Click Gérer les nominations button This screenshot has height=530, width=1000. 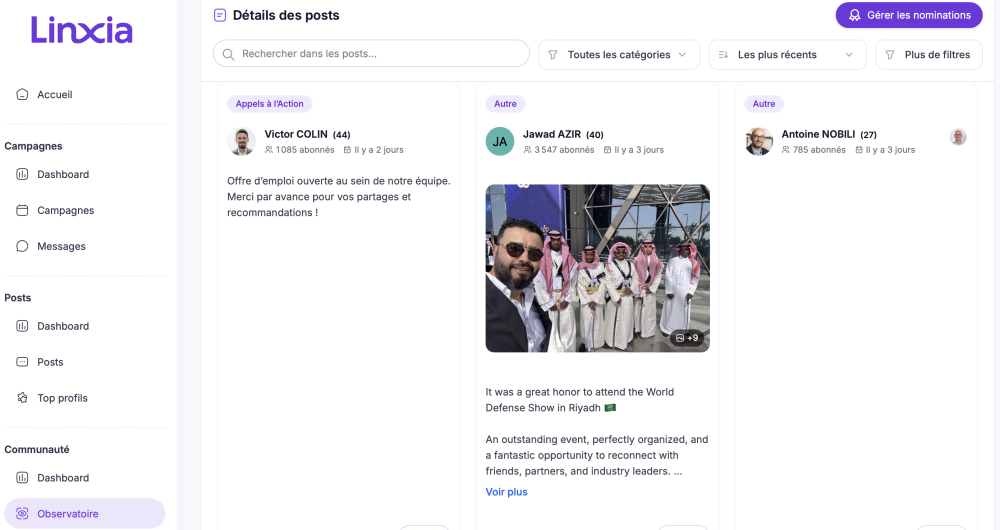(909, 15)
